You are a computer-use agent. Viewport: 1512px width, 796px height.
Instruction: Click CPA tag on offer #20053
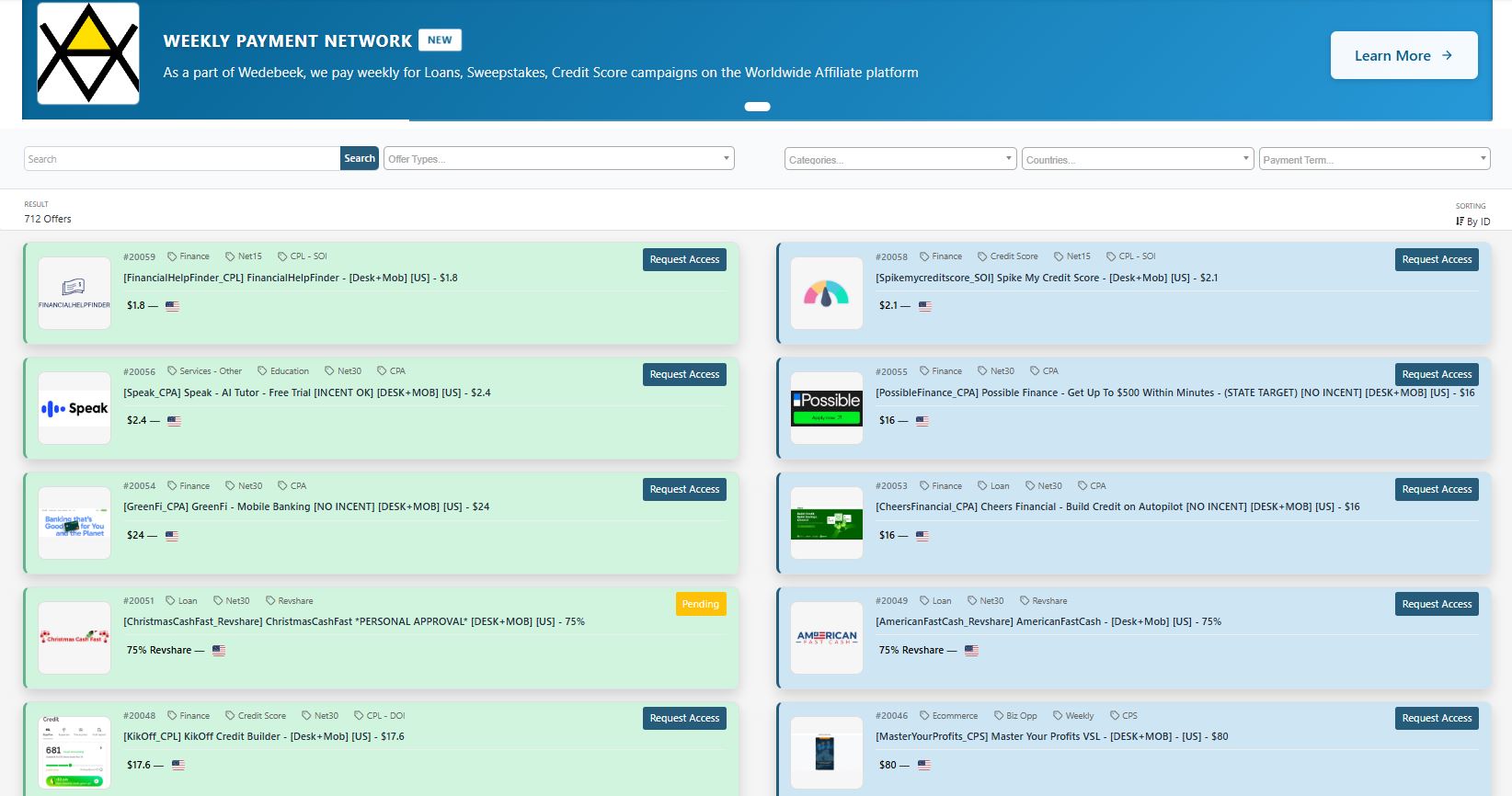(x=1092, y=486)
